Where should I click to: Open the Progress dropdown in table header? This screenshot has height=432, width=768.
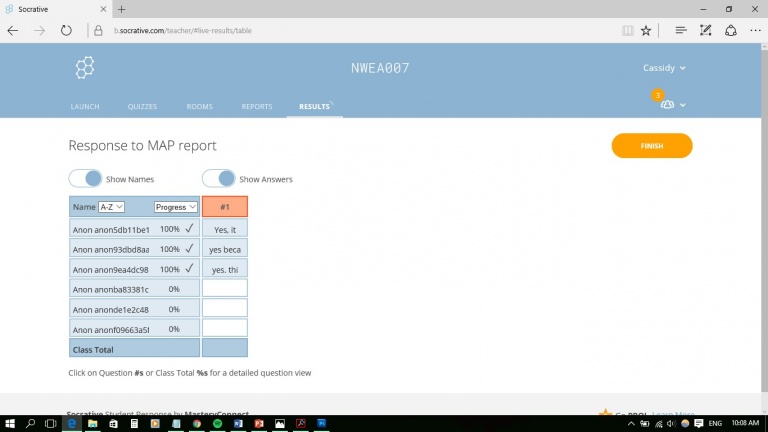coord(175,207)
